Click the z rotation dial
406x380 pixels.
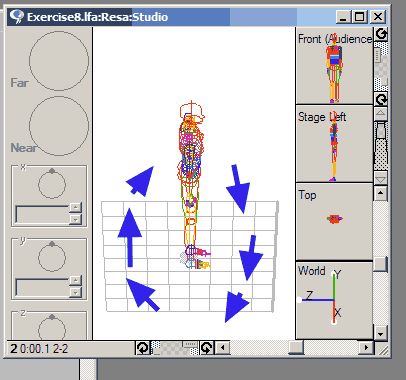pos(52,328)
